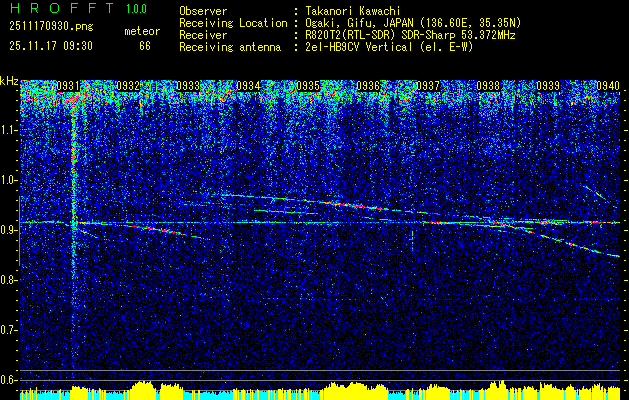
Task: Click the meteor label
Action: pos(142,31)
